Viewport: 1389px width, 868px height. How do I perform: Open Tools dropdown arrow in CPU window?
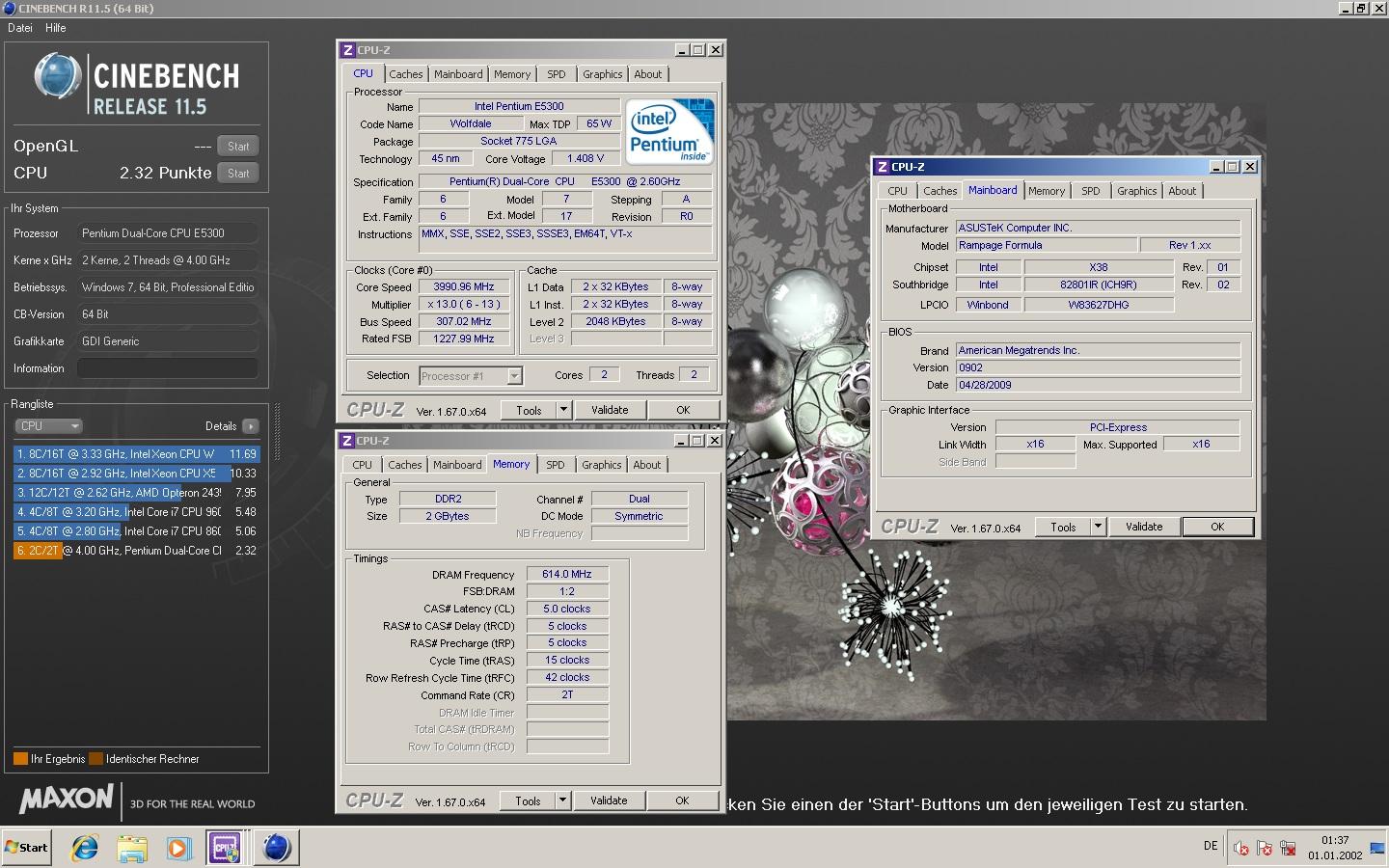pyautogui.click(x=565, y=411)
